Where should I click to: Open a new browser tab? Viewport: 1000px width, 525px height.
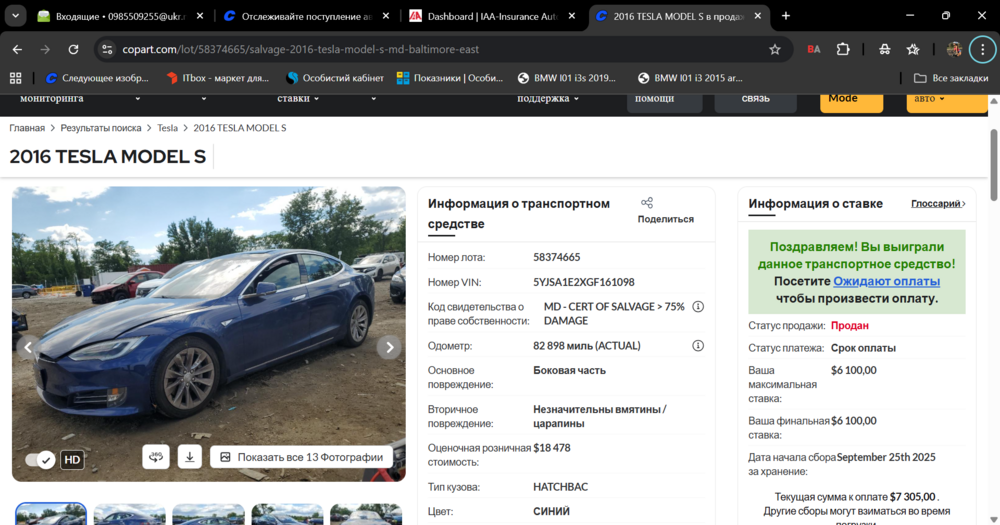tap(786, 16)
